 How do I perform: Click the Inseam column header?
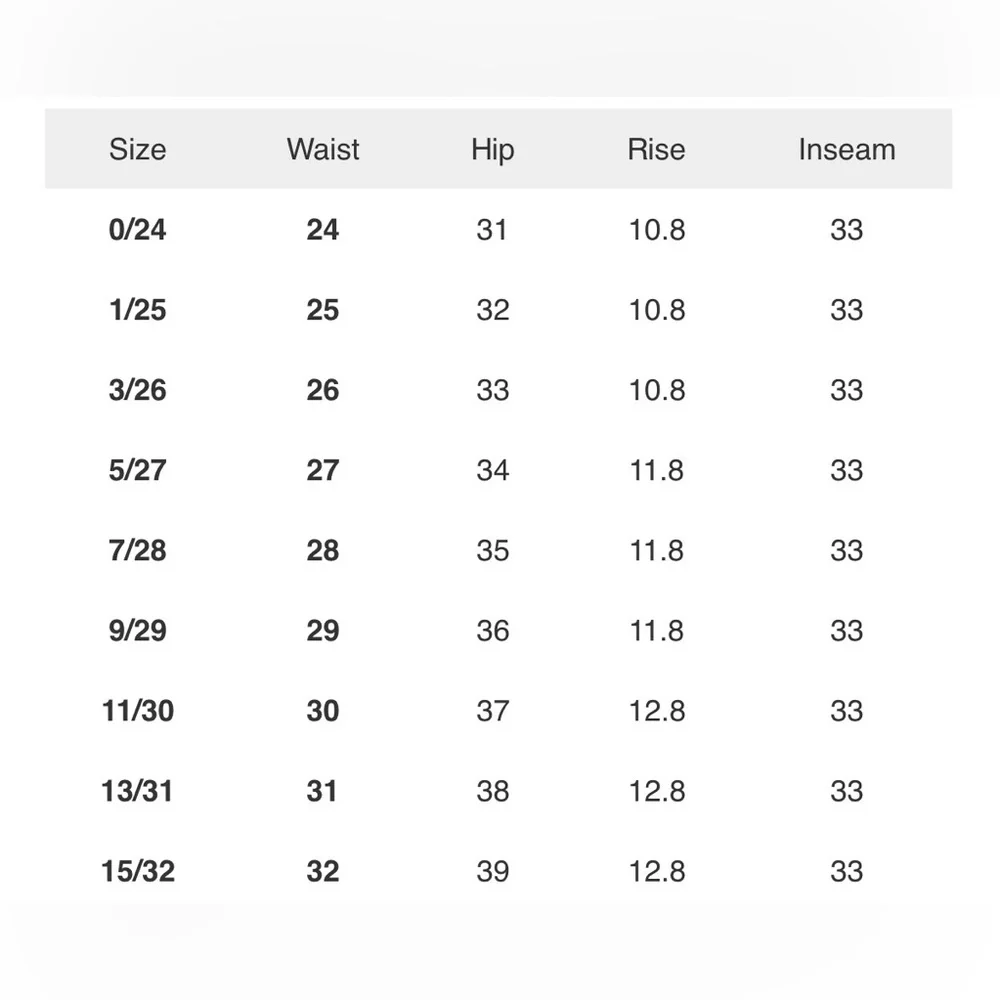847,149
